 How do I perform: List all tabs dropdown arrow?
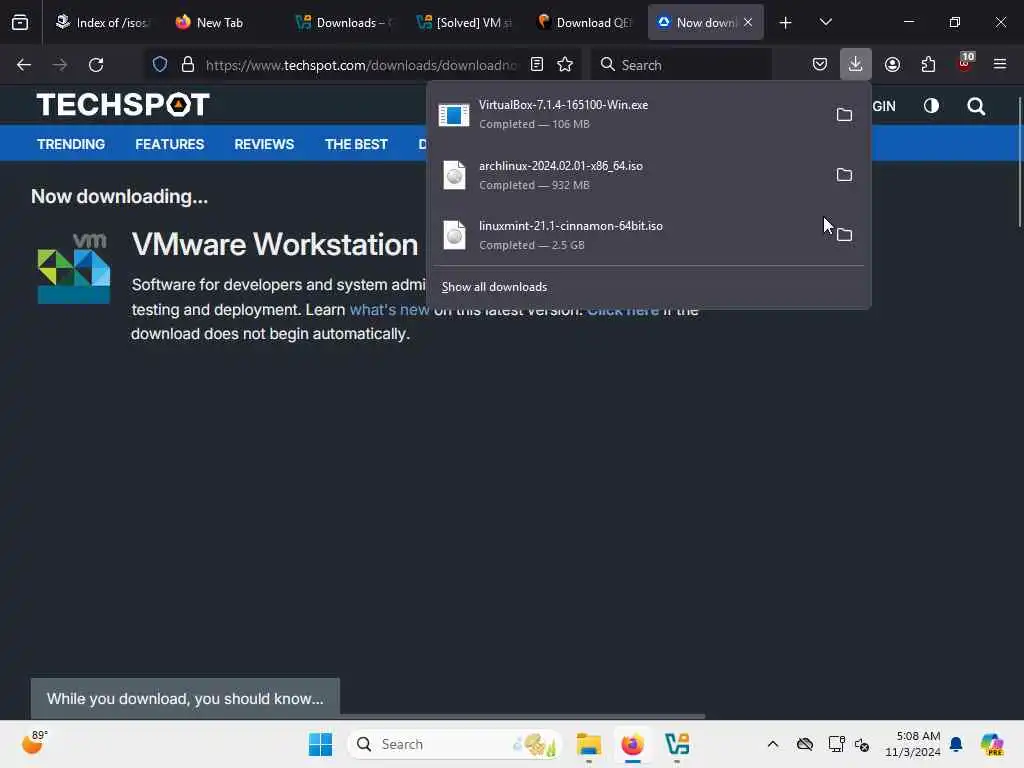point(825,22)
